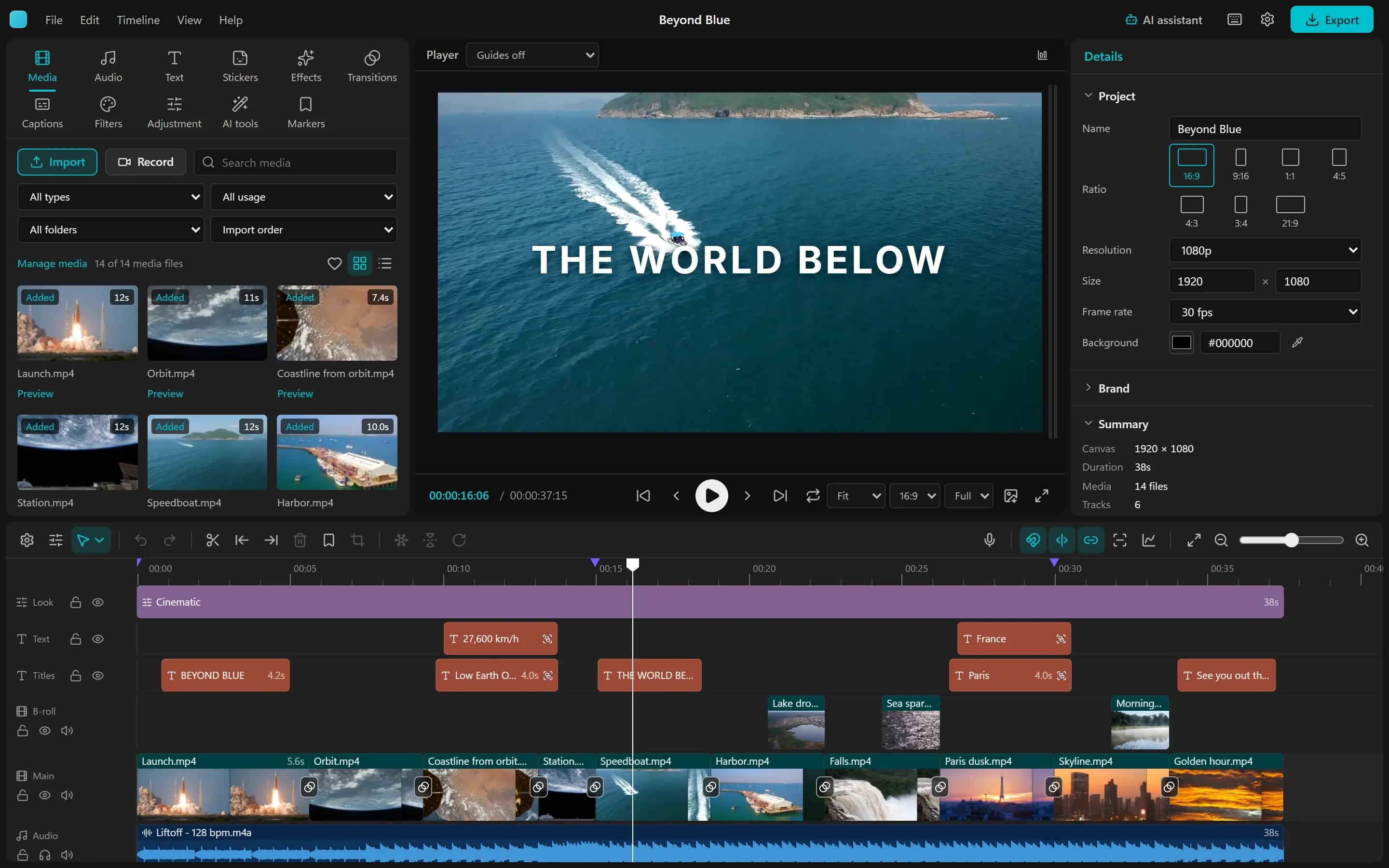Click the zoom out magnifier on timeline

(1221, 540)
